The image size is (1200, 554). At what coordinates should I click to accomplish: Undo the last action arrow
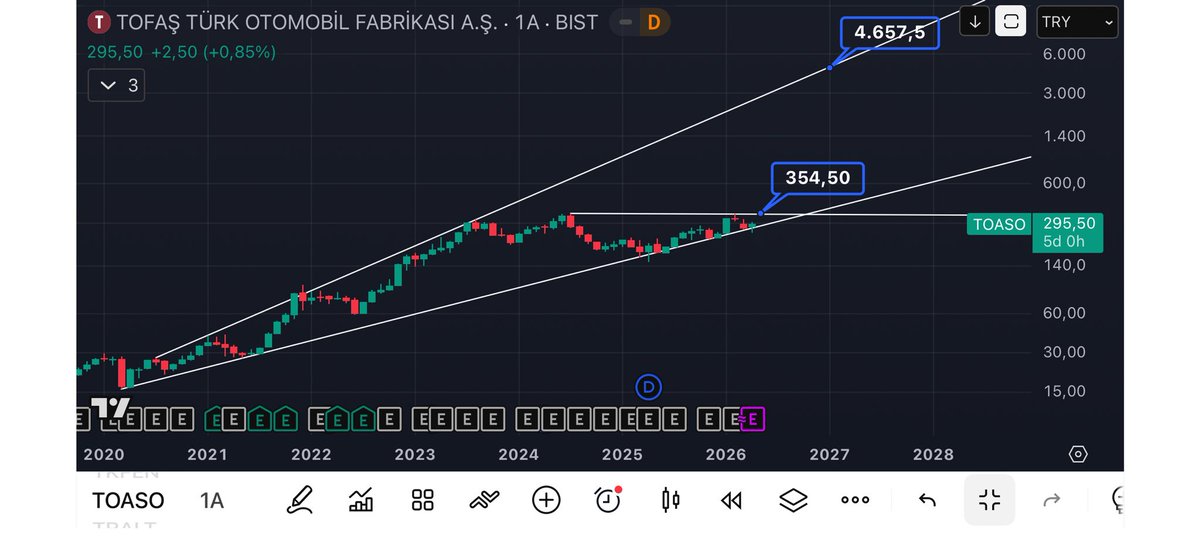click(x=927, y=500)
